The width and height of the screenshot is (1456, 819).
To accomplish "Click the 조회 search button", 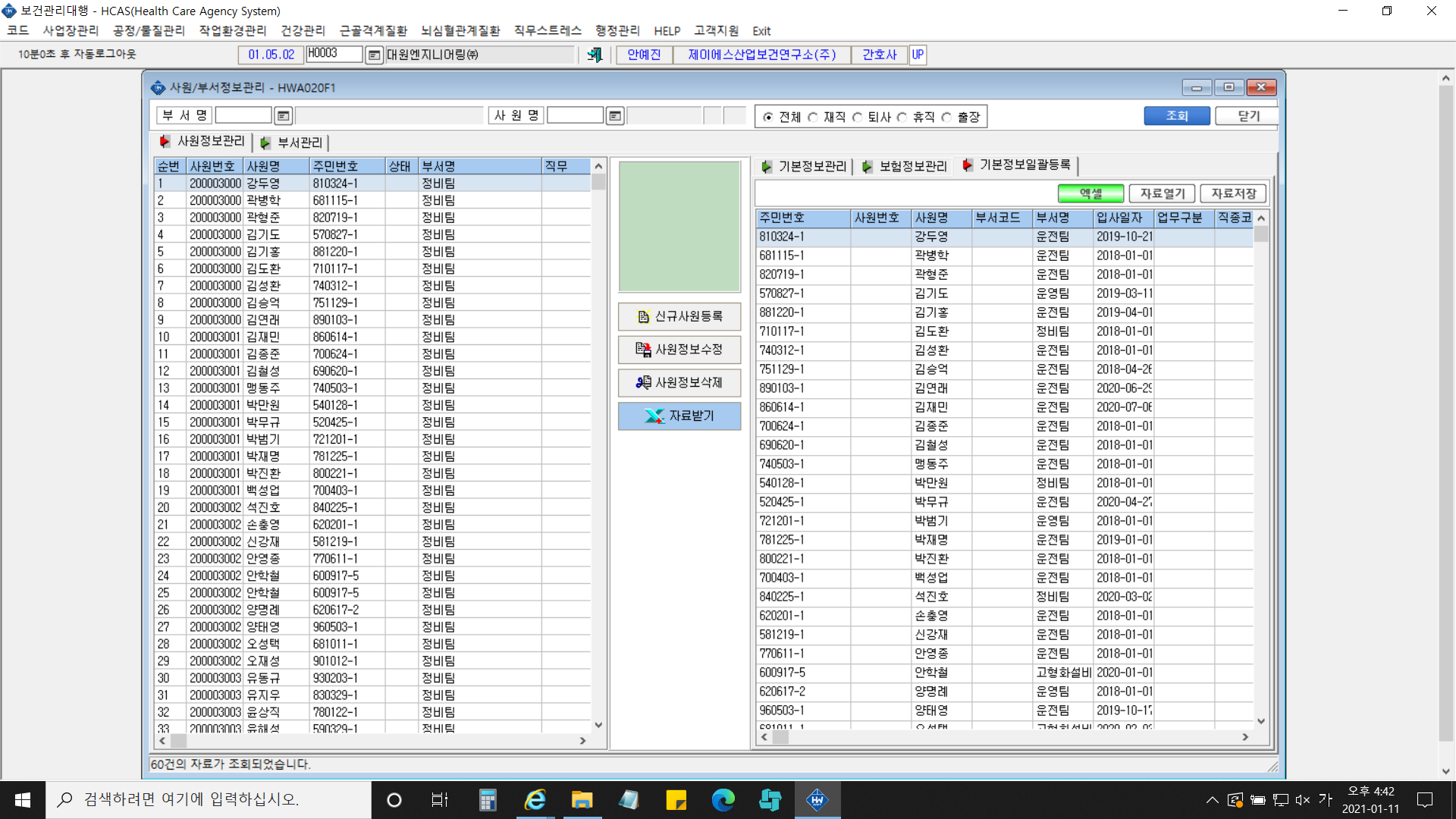I will pos(1177,116).
